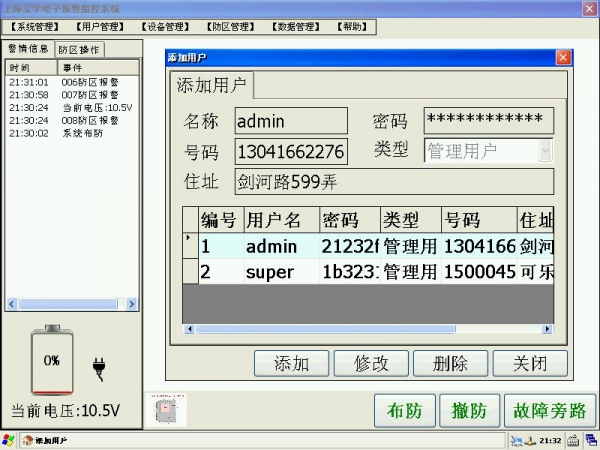Click the network icon in system tray
The height and width of the screenshot is (450, 600).
point(516,440)
